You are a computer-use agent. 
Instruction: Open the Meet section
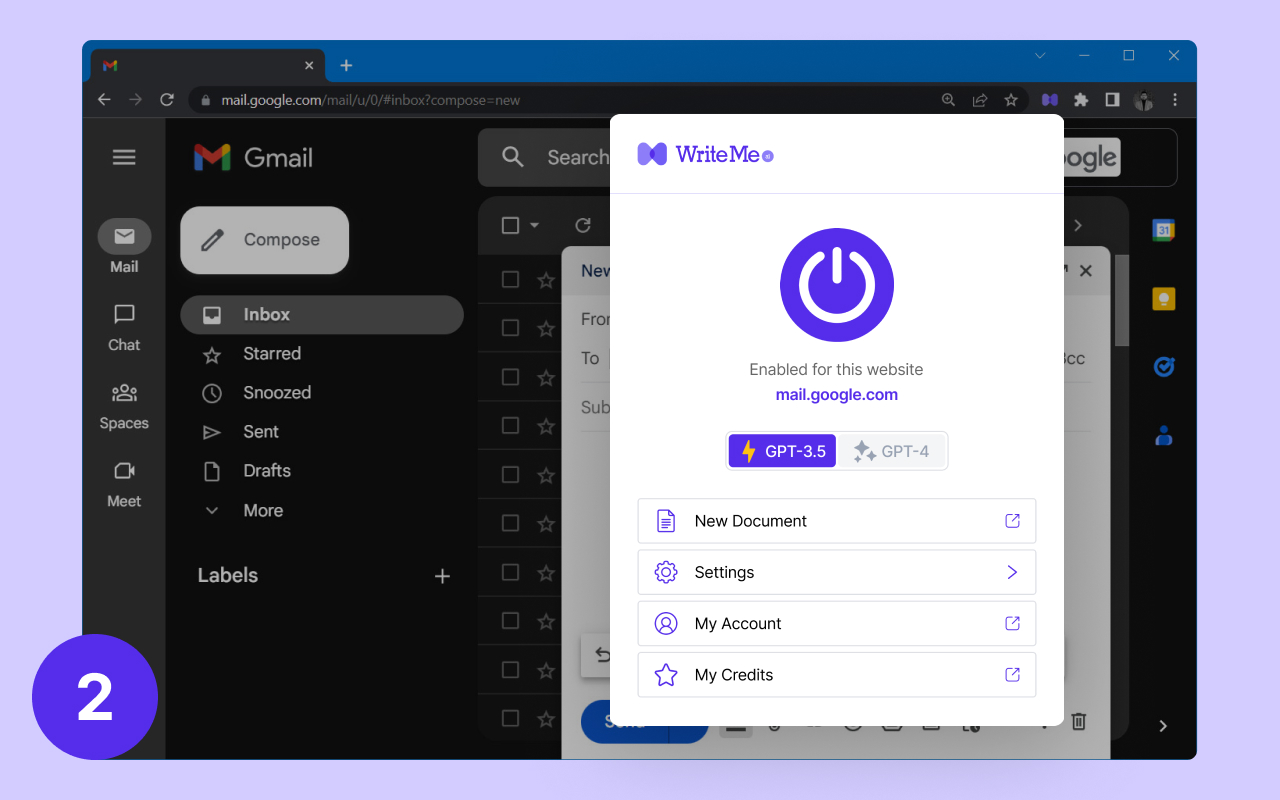pyautogui.click(x=124, y=484)
